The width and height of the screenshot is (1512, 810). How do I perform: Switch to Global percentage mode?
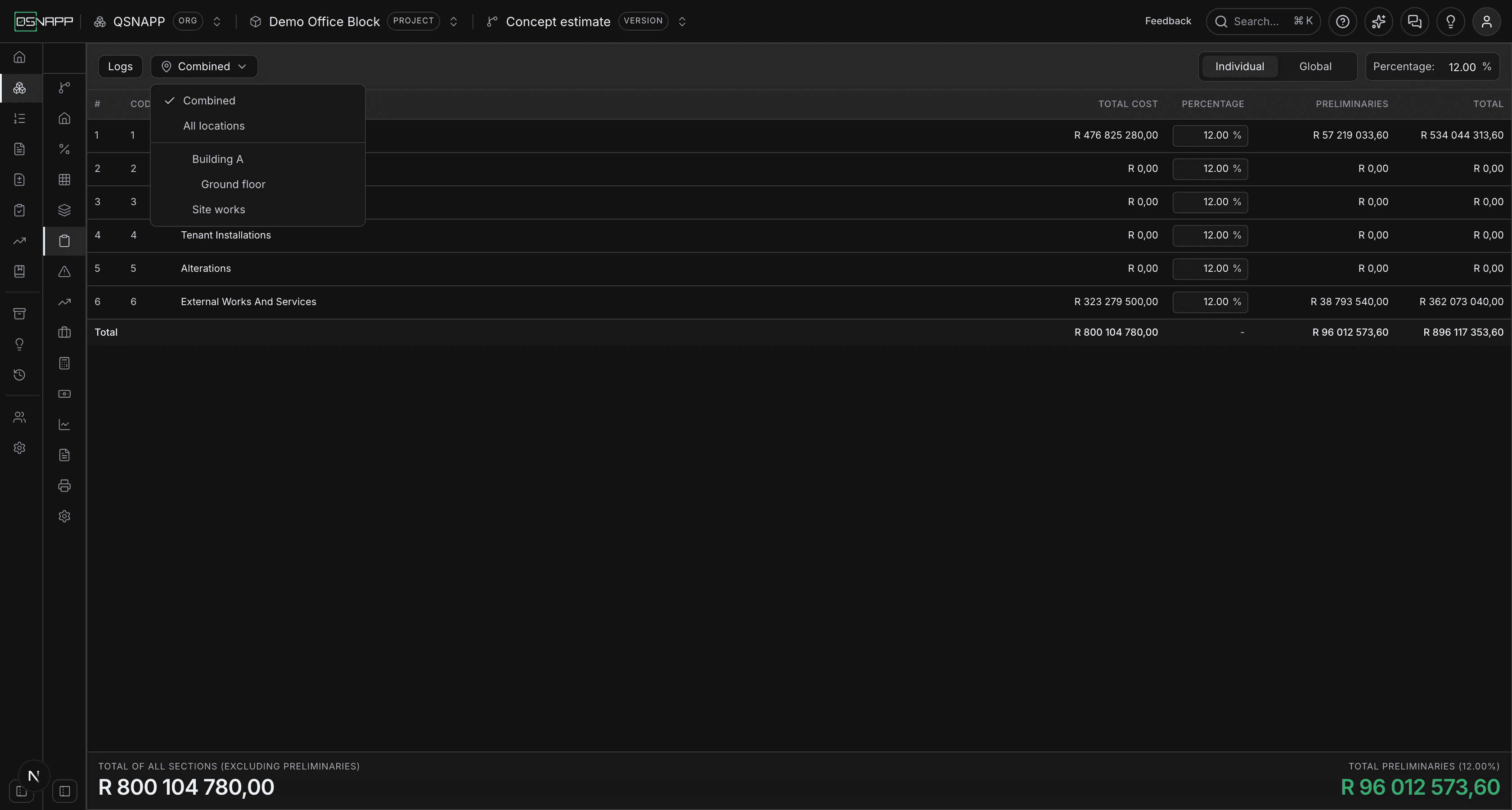pyautogui.click(x=1315, y=66)
